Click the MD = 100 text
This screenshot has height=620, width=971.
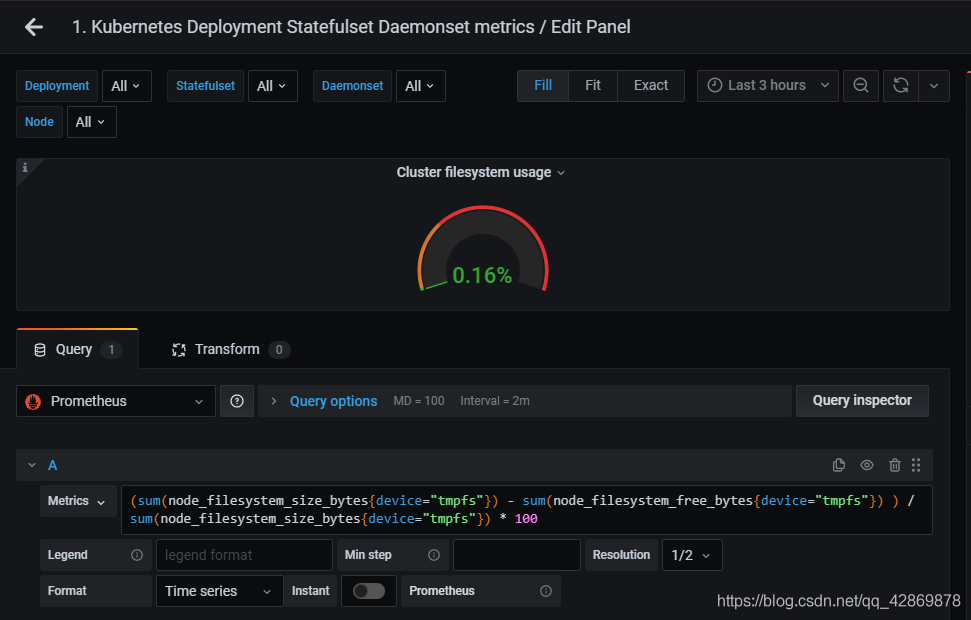[419, 401]
